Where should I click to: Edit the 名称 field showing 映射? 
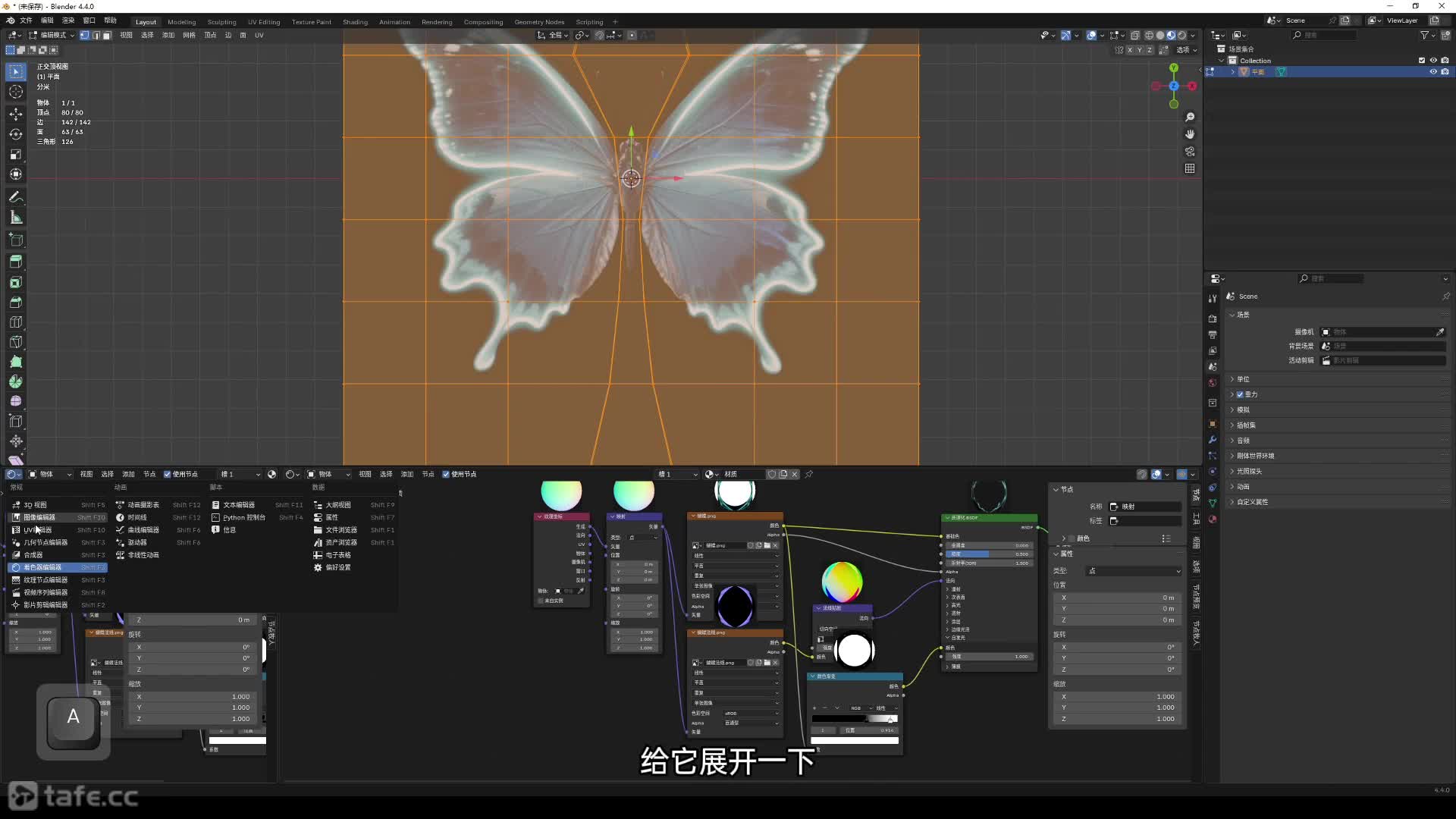point(1145,507)
